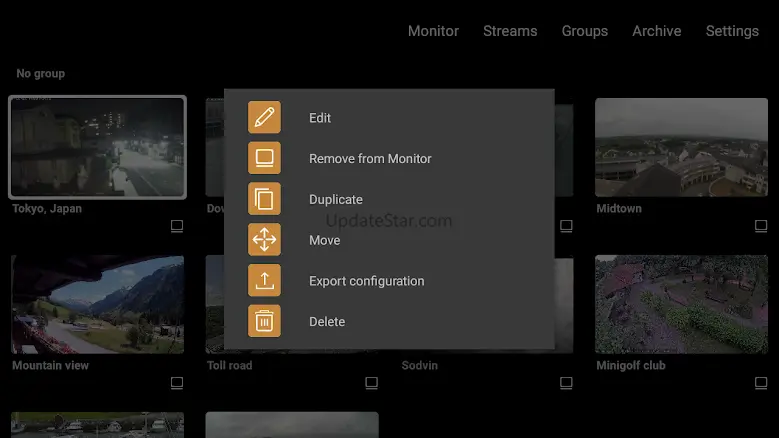The height and width of the screenshot is (438, 779).
Task: Toggle monitor icon under Minigolf club
Action: [761, 383]
